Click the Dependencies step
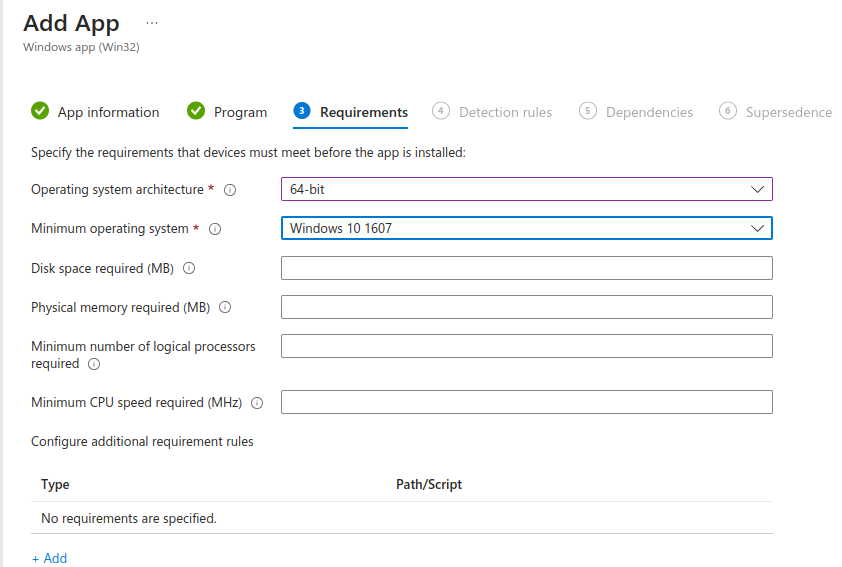Screen dimensions: 842x567 click(x=649, y=112)
